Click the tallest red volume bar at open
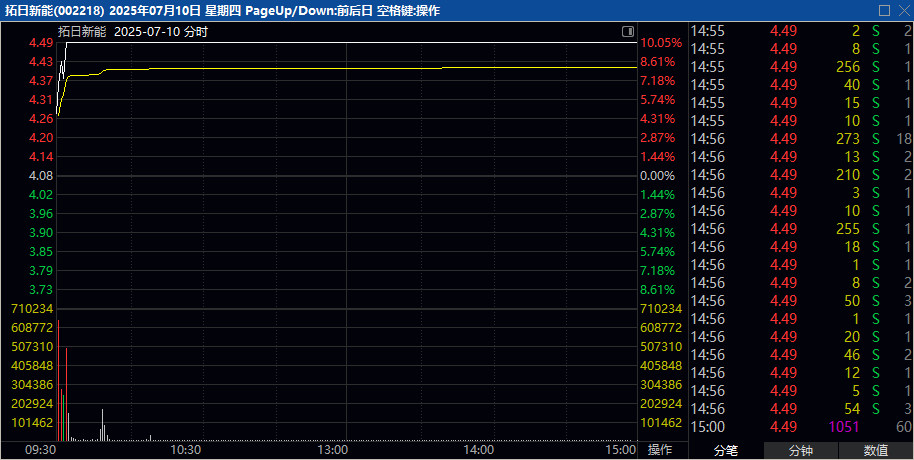The image size is (914, 460). pyautogui.click(x=58, y=380)
